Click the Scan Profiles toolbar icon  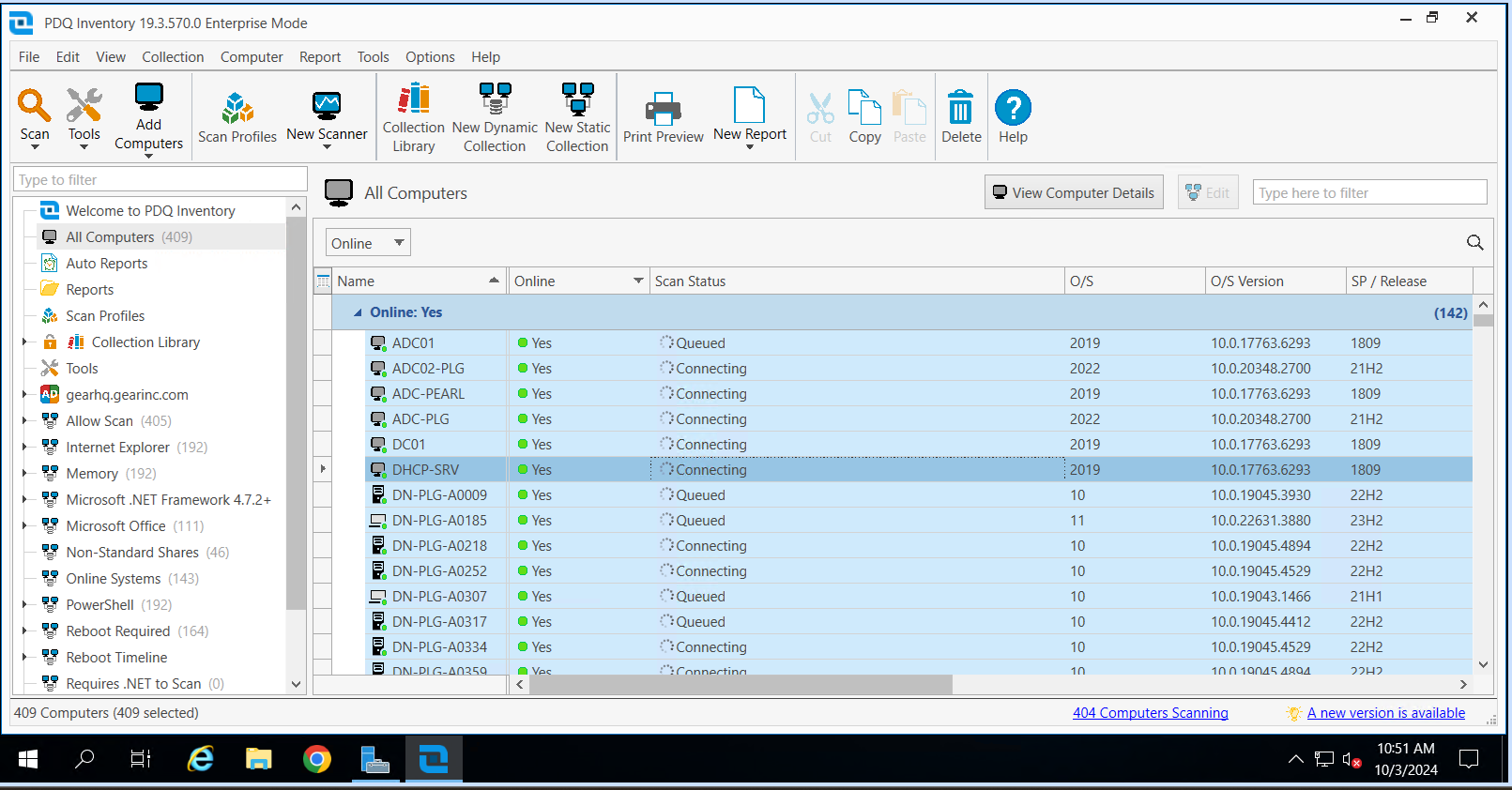[237, 109]
